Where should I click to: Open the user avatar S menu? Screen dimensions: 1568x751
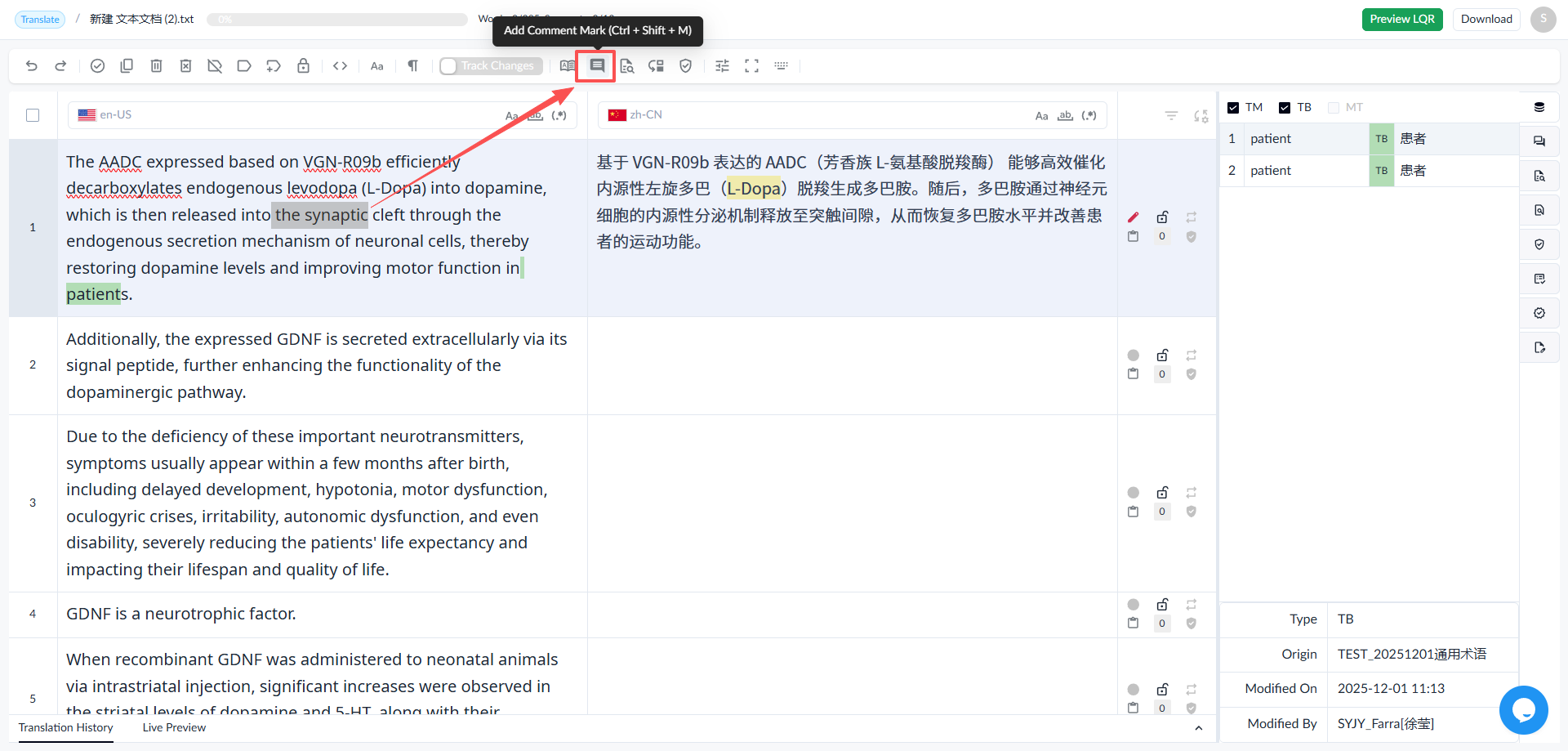[x=1543, y=20]
